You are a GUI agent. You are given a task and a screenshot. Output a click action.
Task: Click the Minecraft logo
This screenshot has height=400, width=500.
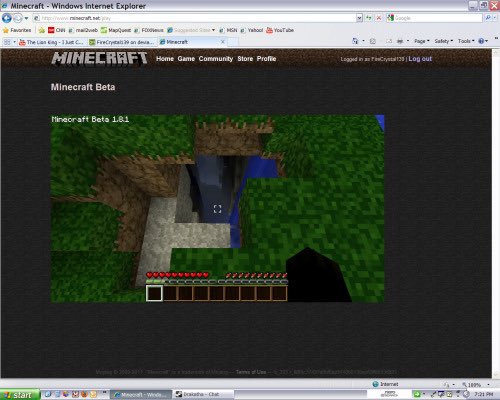[x=99, y=59]
